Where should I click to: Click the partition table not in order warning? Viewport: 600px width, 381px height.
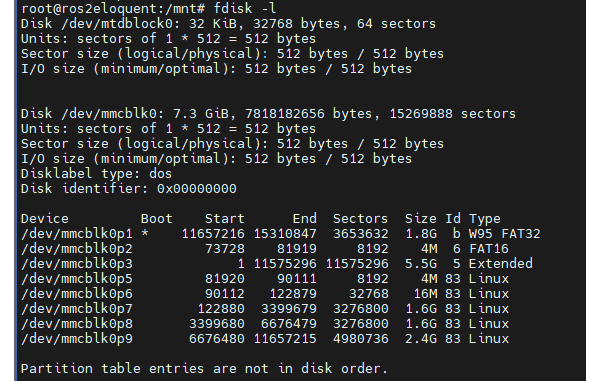tap(204, 369)
